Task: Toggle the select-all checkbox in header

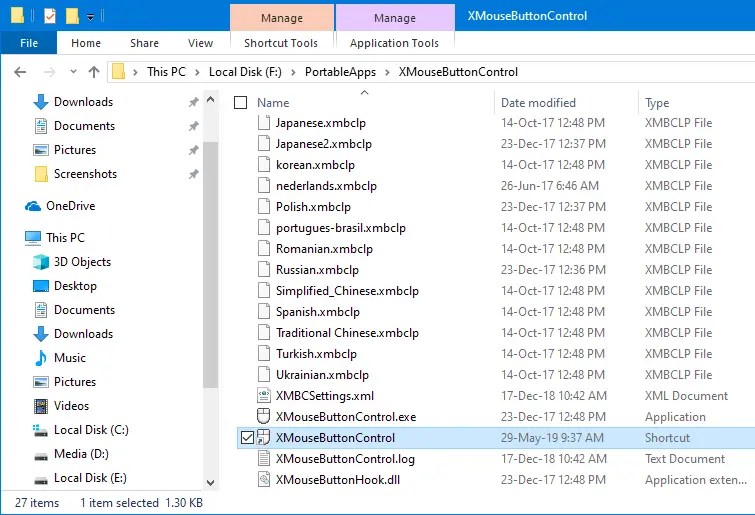Action: [240, 103]
